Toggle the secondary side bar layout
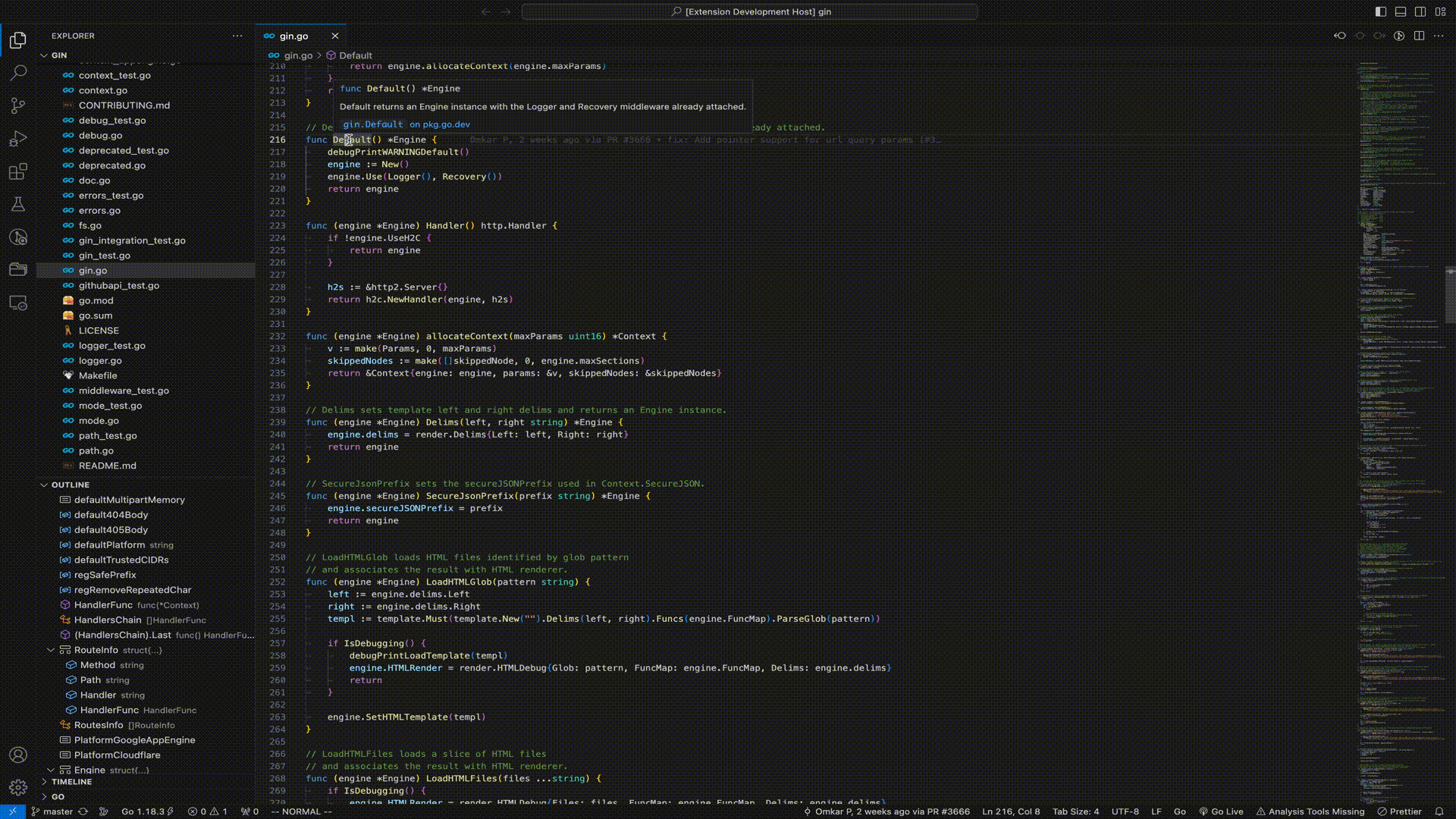Screen dimensions: 1456x819 tap(1420, 11)
